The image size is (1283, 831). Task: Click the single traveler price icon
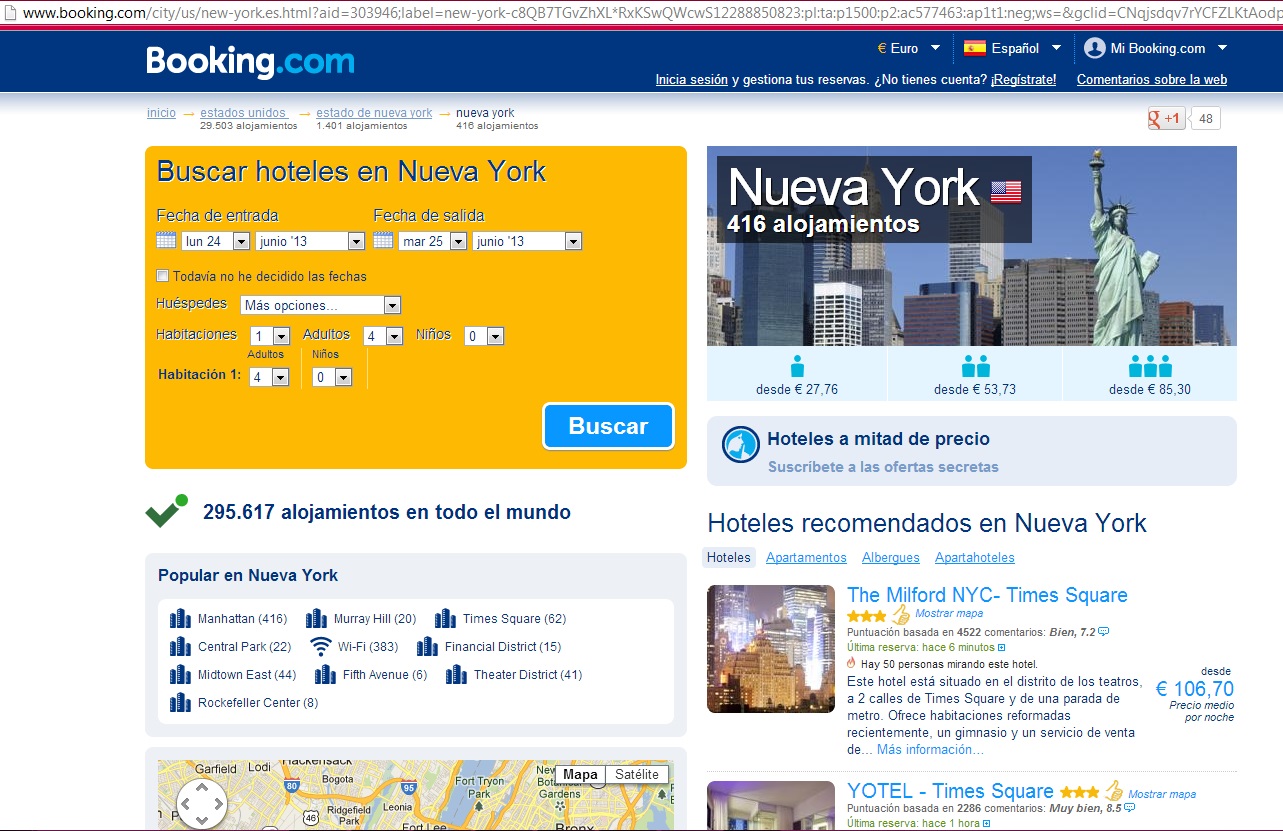[x=797, y=366]
